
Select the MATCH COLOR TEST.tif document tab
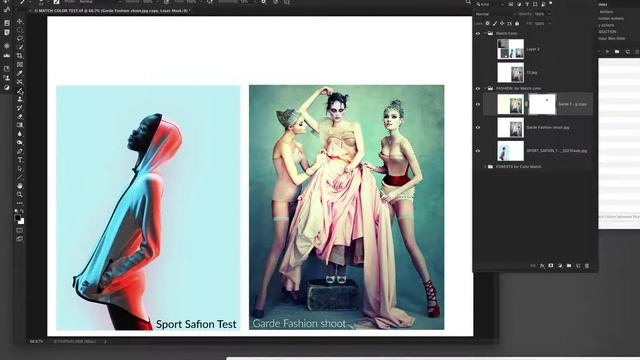[x=112, y=11]
